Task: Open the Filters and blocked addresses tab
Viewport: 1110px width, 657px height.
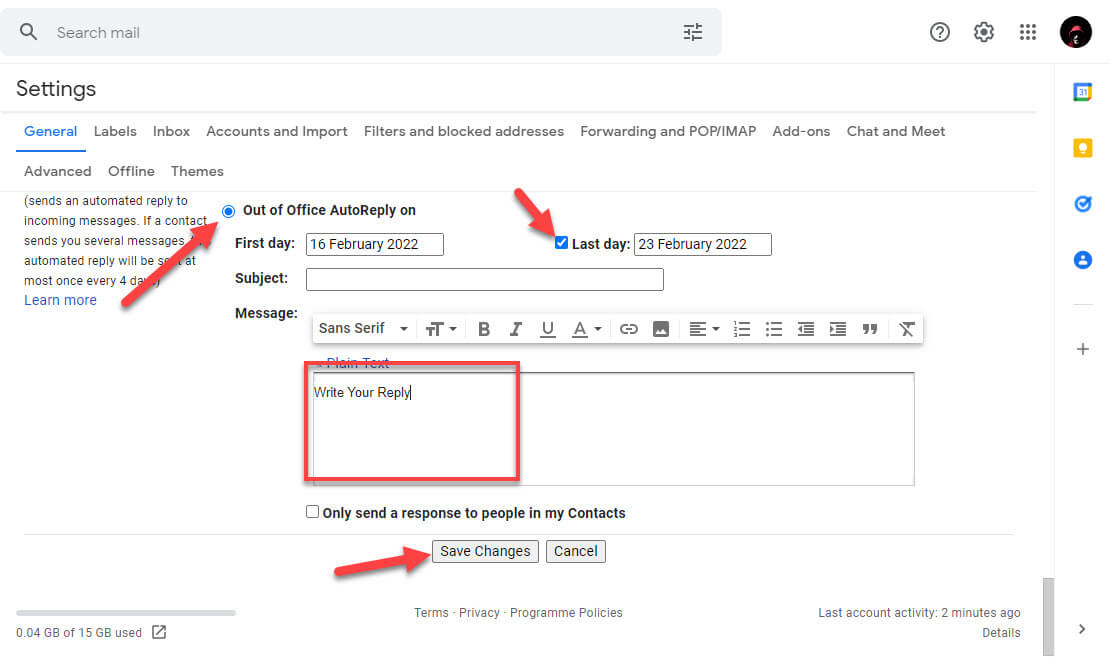Action: (x=464, y=131)
